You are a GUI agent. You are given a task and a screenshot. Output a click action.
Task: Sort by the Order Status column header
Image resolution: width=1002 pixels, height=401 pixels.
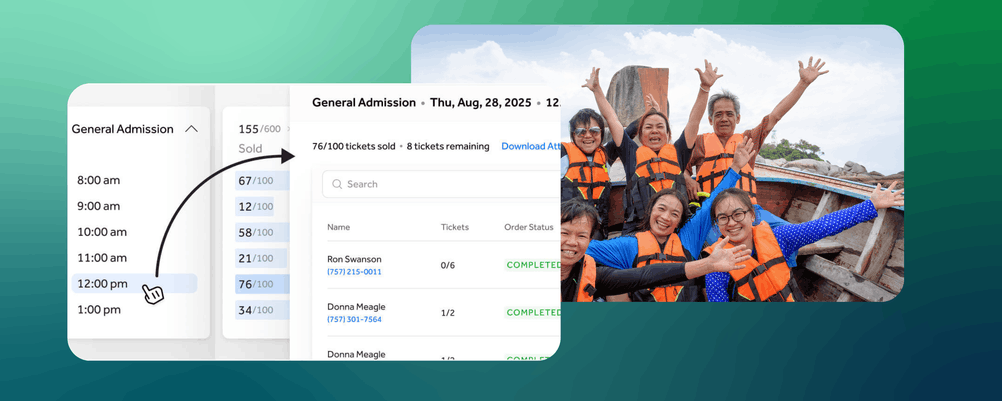click(x=528, y=227)
